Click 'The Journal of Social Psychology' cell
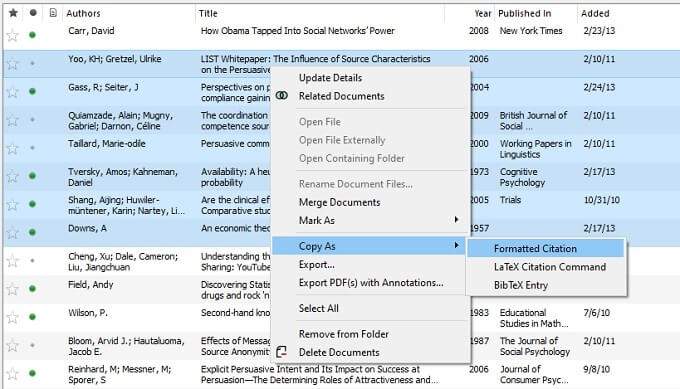Image resolution: width=680 pixels, height=389 pixels. click(535, 346)
